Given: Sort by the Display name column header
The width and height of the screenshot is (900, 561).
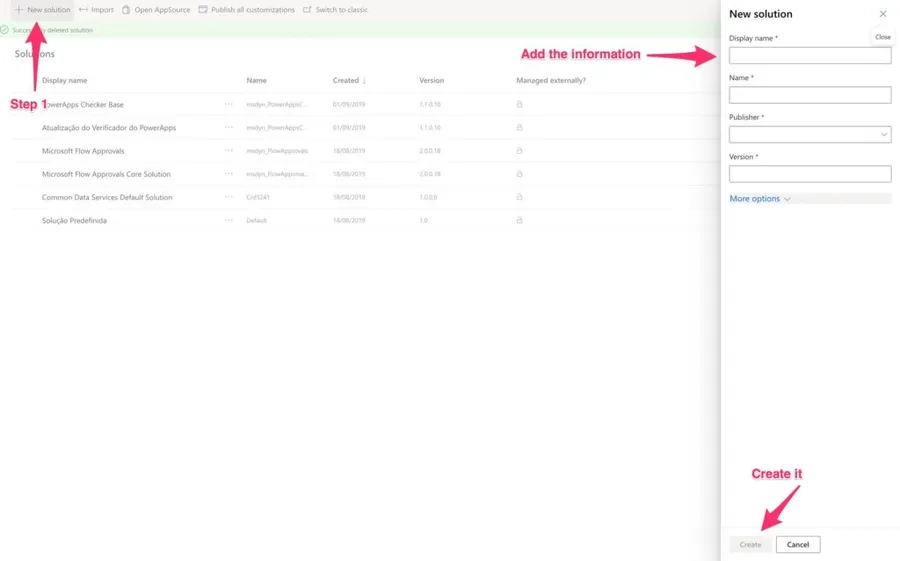Looking at the screenshot, I should coord(64,80).
